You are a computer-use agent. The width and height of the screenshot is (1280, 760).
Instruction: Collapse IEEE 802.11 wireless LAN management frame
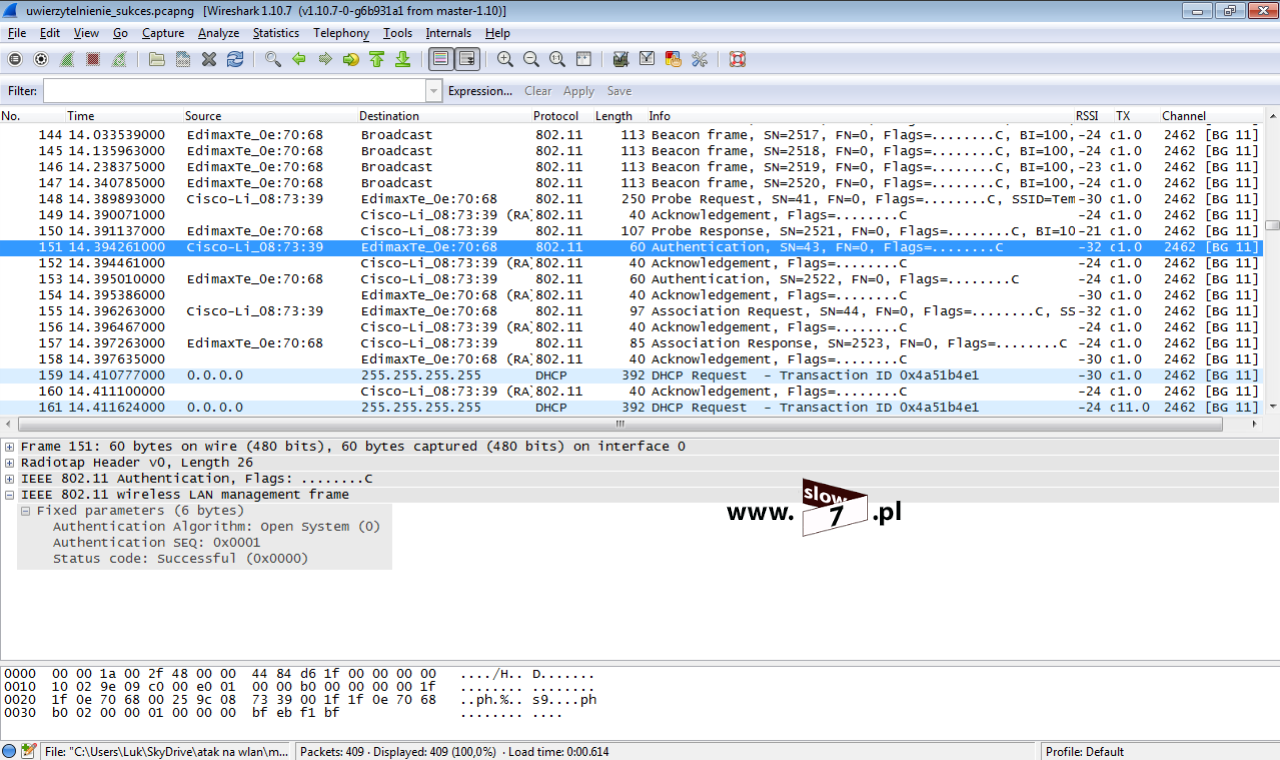pyautogui.click(x=10, y=495)
